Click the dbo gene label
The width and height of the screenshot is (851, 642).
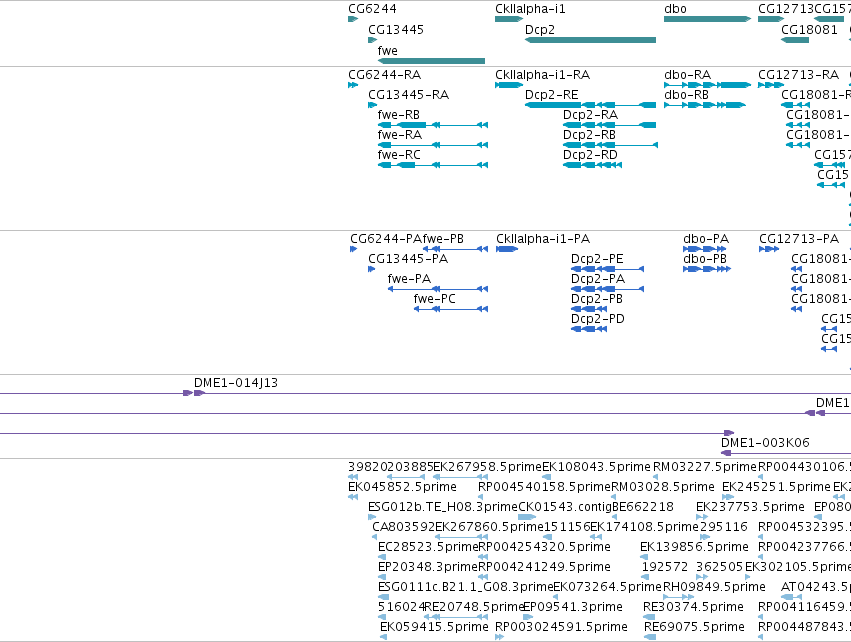point(675,9)
